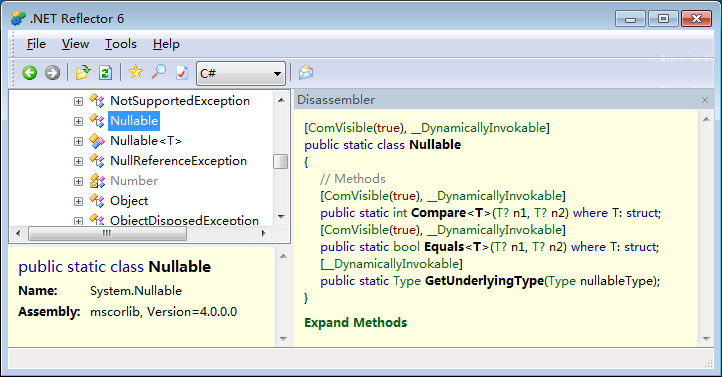Click the tree scroll down arrow
Image resolution: width=722 pixels, height=377 pixels.
coord(281,216)
